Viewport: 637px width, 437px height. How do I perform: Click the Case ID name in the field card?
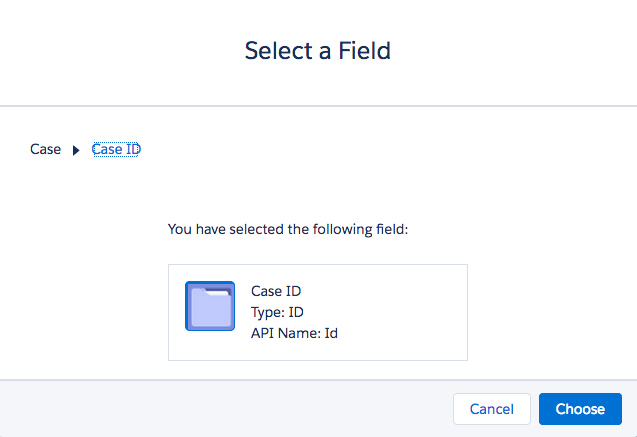click(276, 291)
